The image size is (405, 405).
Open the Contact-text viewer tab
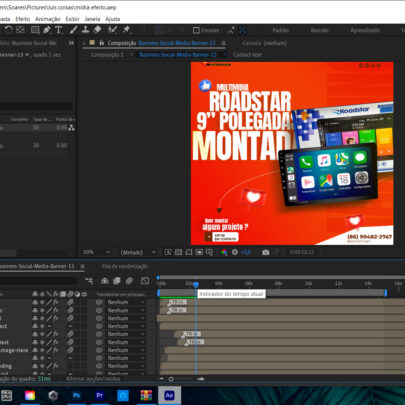[x=247, y=55]
